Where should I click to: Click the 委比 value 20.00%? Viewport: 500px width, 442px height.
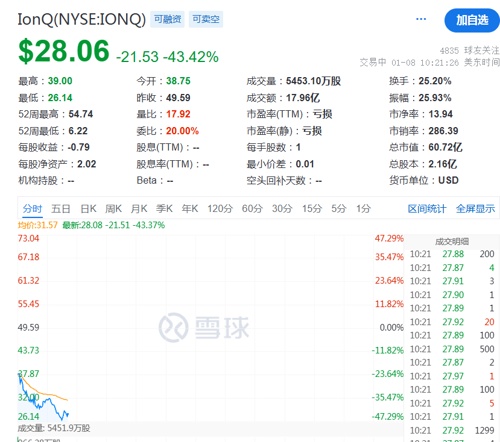pyautogui.click(x=182, y=131)
